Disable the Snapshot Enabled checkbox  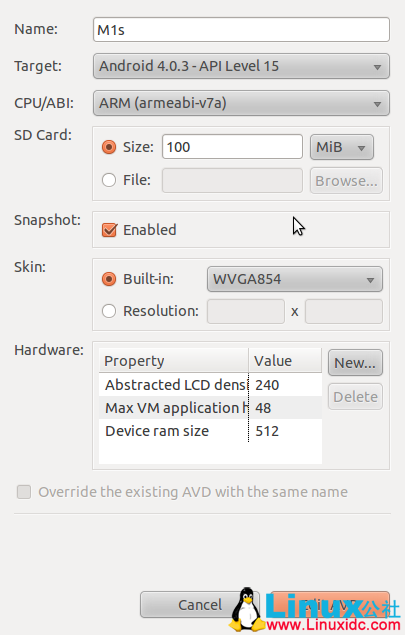[109, 230]
